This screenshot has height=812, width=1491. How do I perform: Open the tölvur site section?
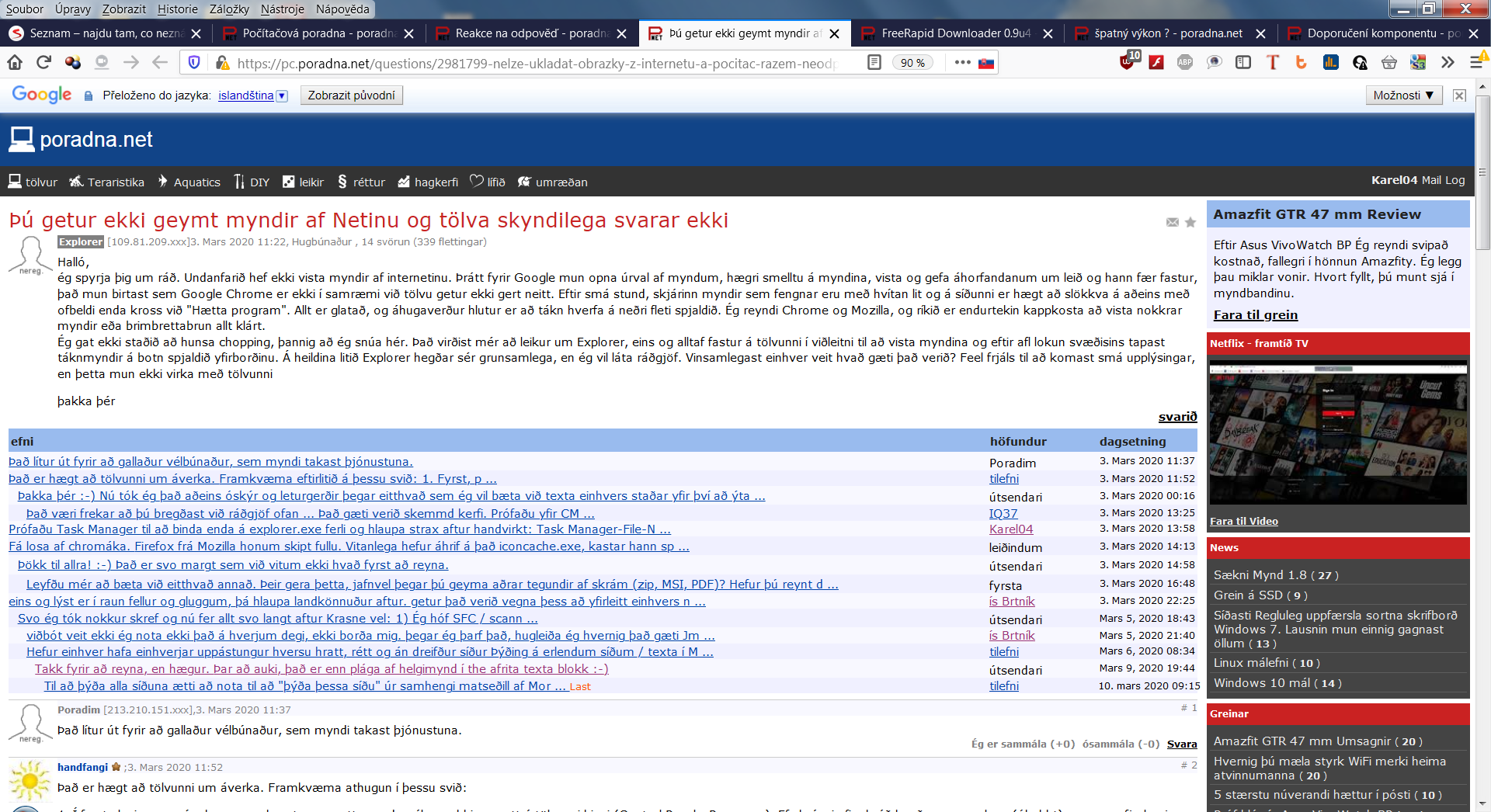33,182
